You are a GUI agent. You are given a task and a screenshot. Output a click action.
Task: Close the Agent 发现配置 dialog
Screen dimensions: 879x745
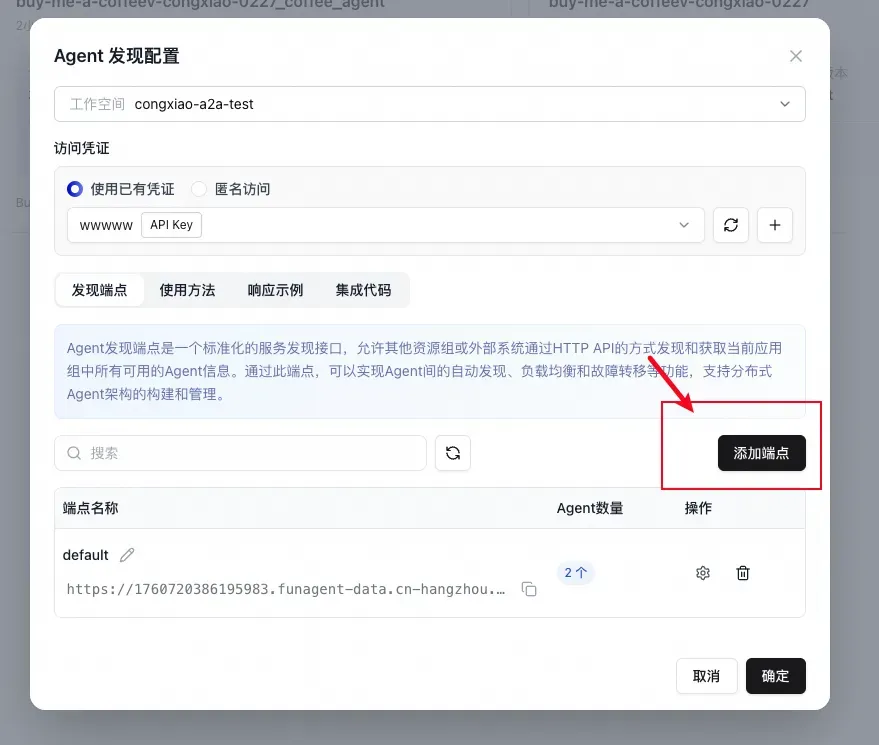[795, 56]
